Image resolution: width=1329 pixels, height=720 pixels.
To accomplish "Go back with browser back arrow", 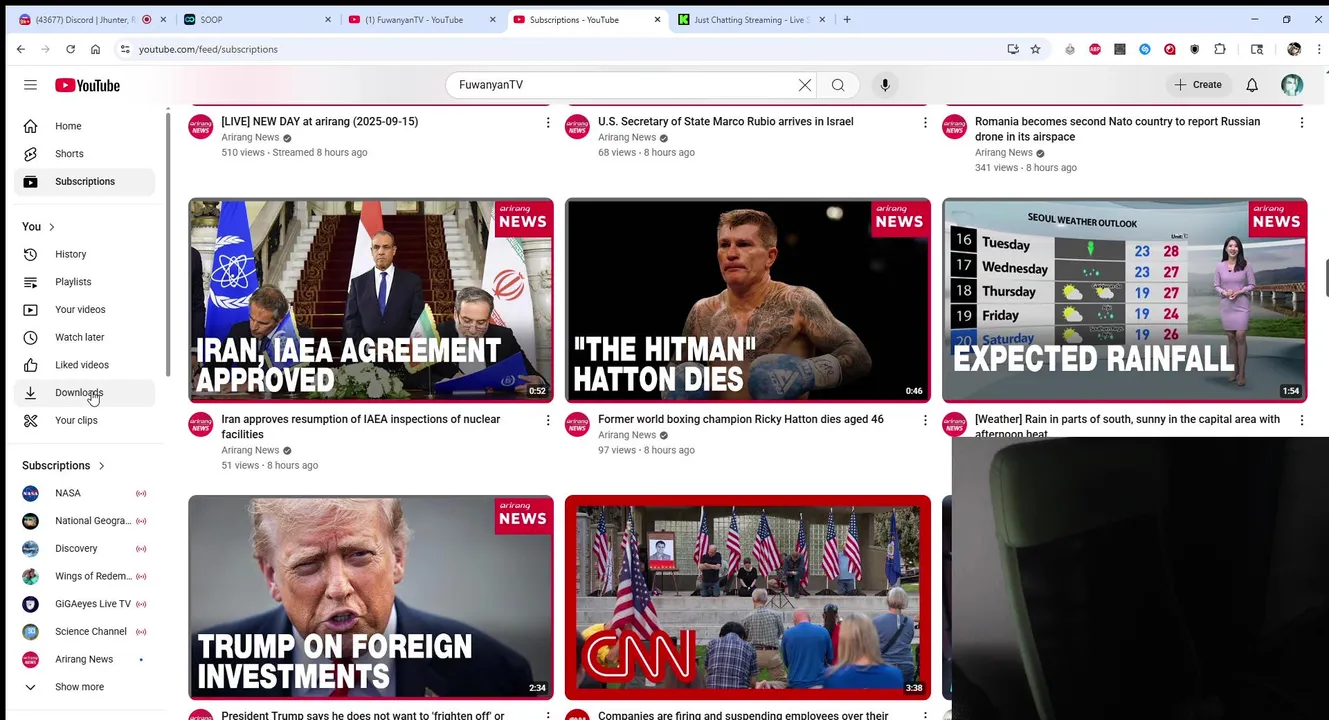I will click(x=21, y=49).
